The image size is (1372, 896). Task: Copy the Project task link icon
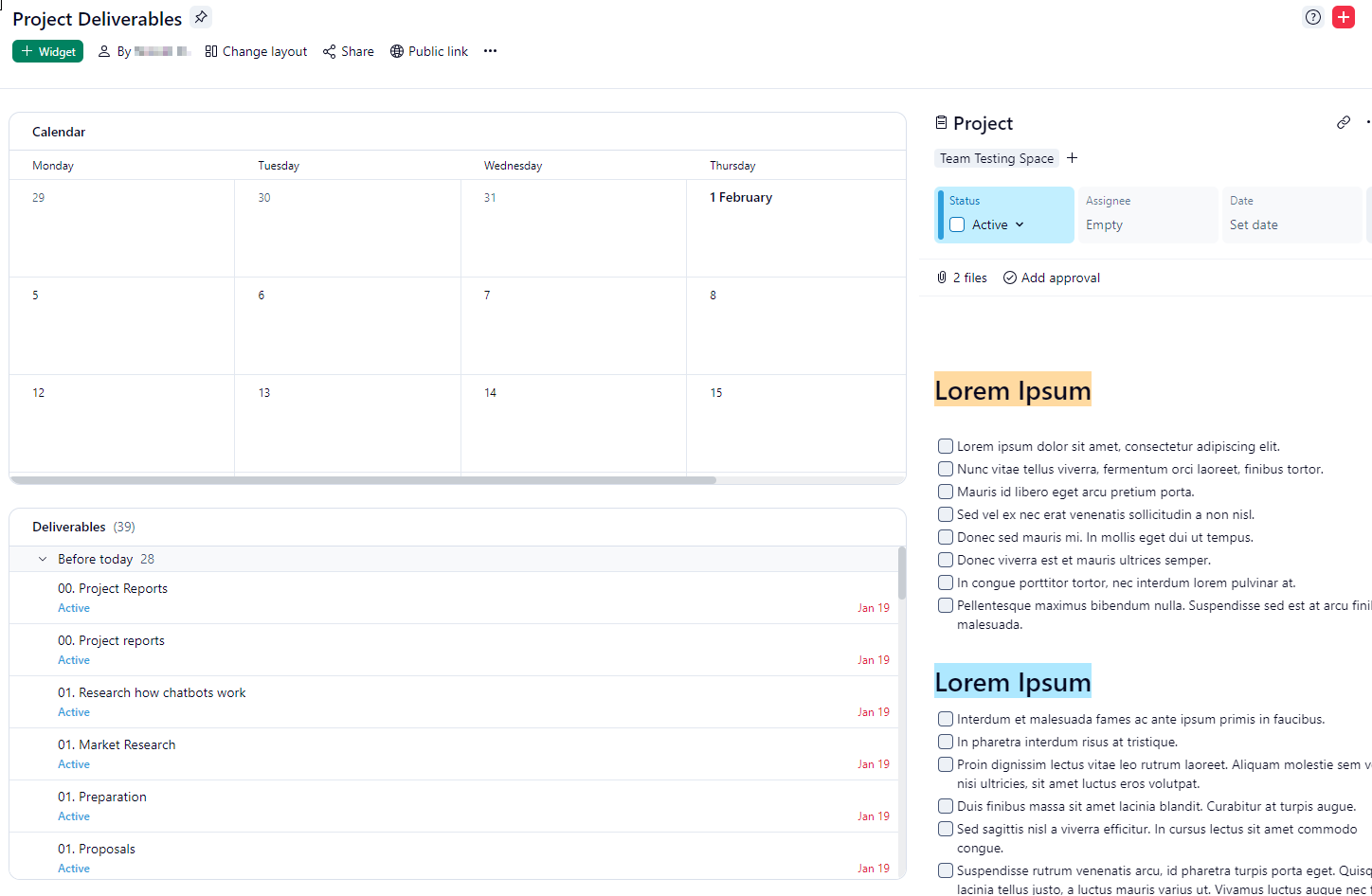(x=1344, y=122)
